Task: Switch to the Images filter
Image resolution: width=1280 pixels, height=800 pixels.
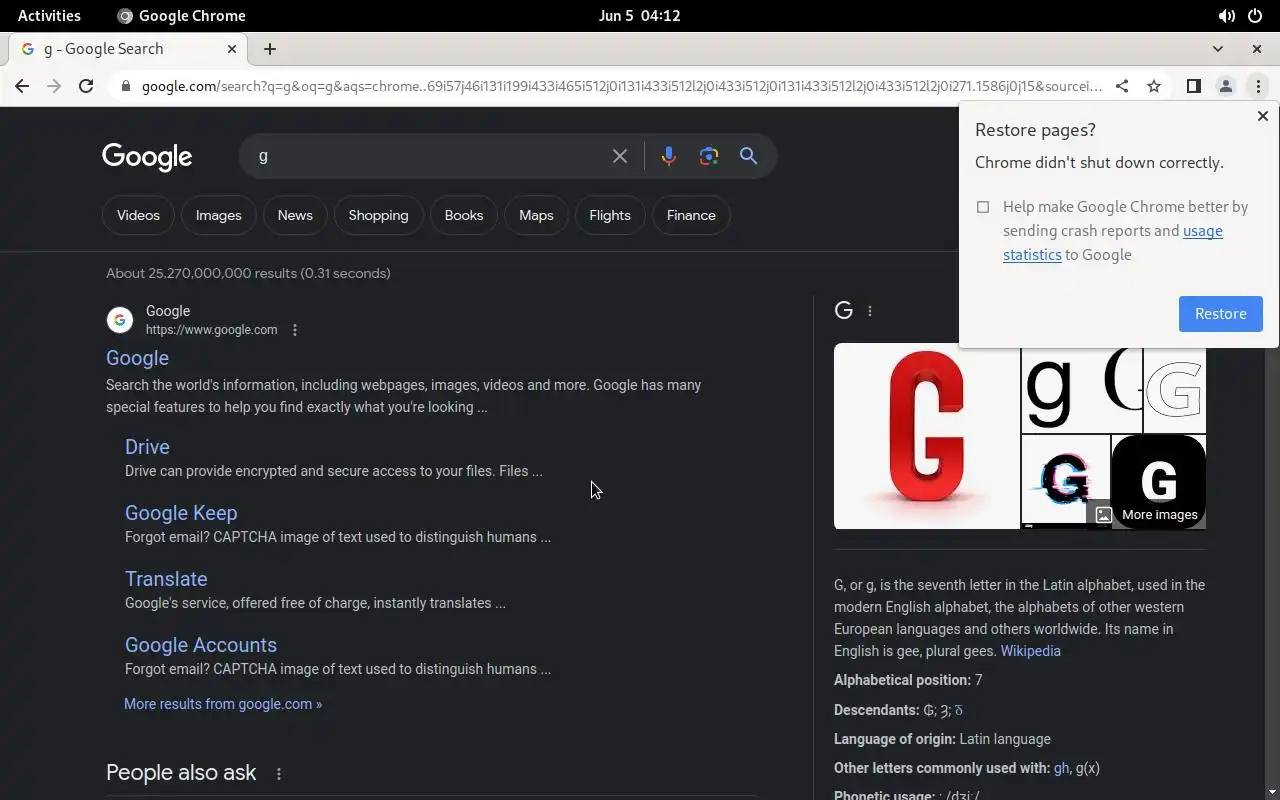Action: pyautogui.click(x=218, y=215)
